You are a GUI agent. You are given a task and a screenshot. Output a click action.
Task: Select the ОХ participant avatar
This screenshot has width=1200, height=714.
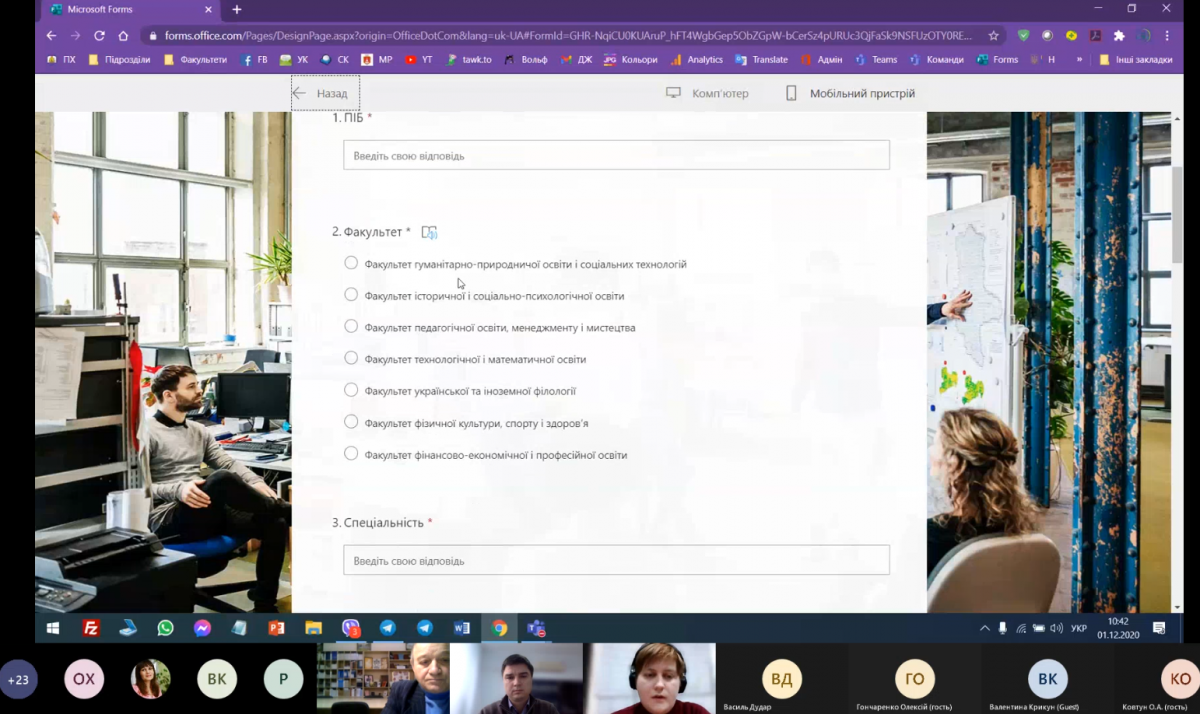84,680
